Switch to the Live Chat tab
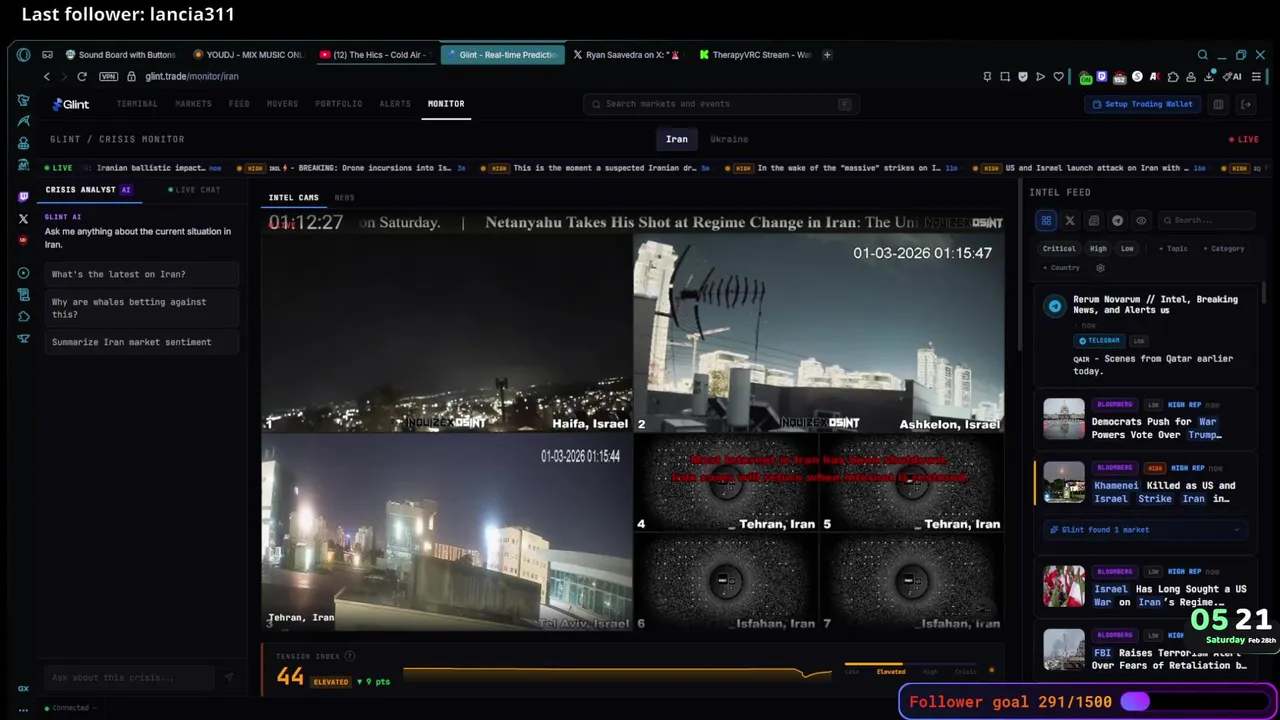 point(194,190)
